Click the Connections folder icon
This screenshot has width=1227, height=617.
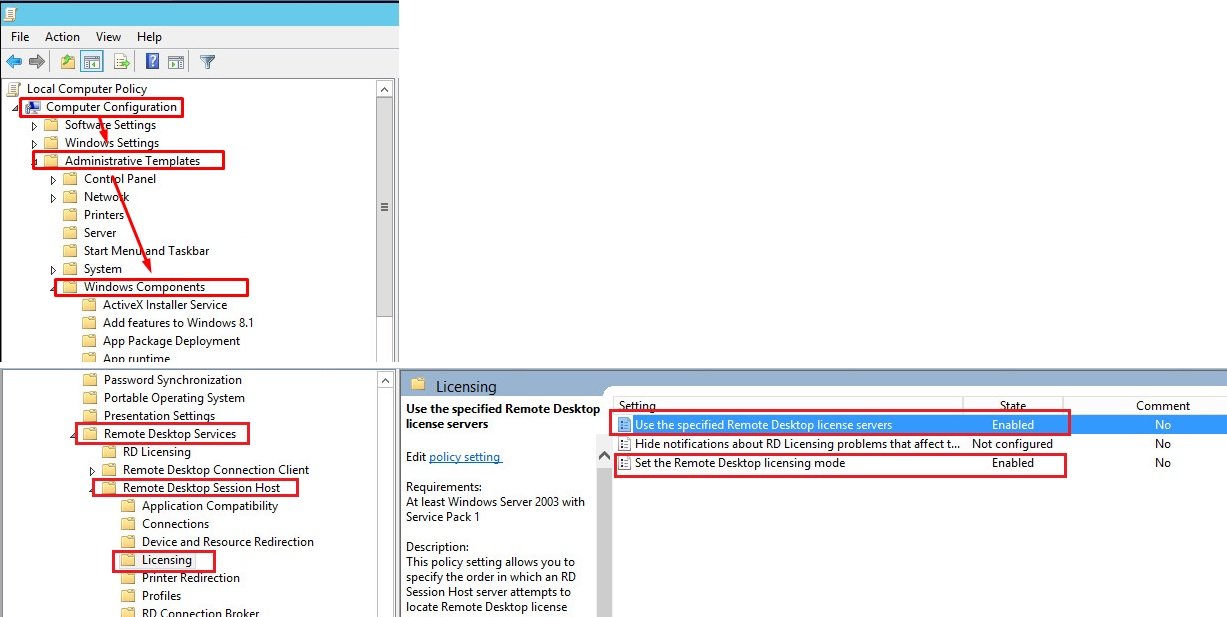[x=128, y=524]
